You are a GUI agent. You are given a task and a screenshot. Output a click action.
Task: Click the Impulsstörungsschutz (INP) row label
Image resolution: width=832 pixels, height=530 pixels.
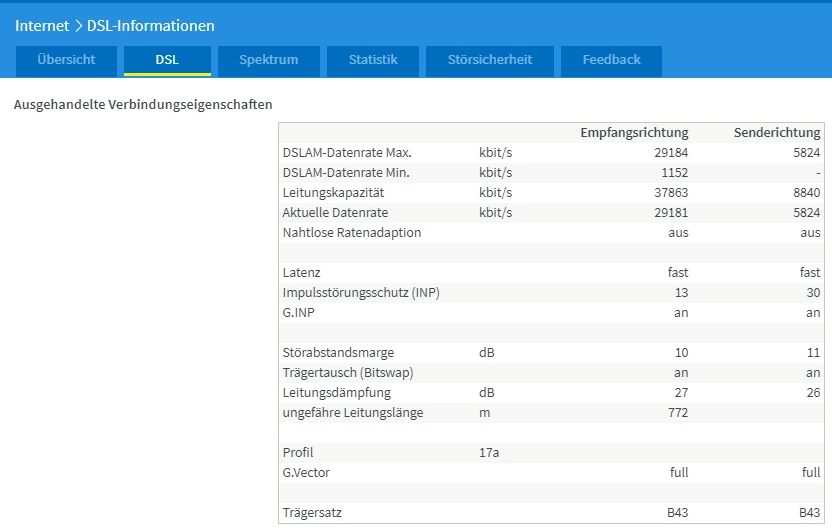[x=361, y=292]
